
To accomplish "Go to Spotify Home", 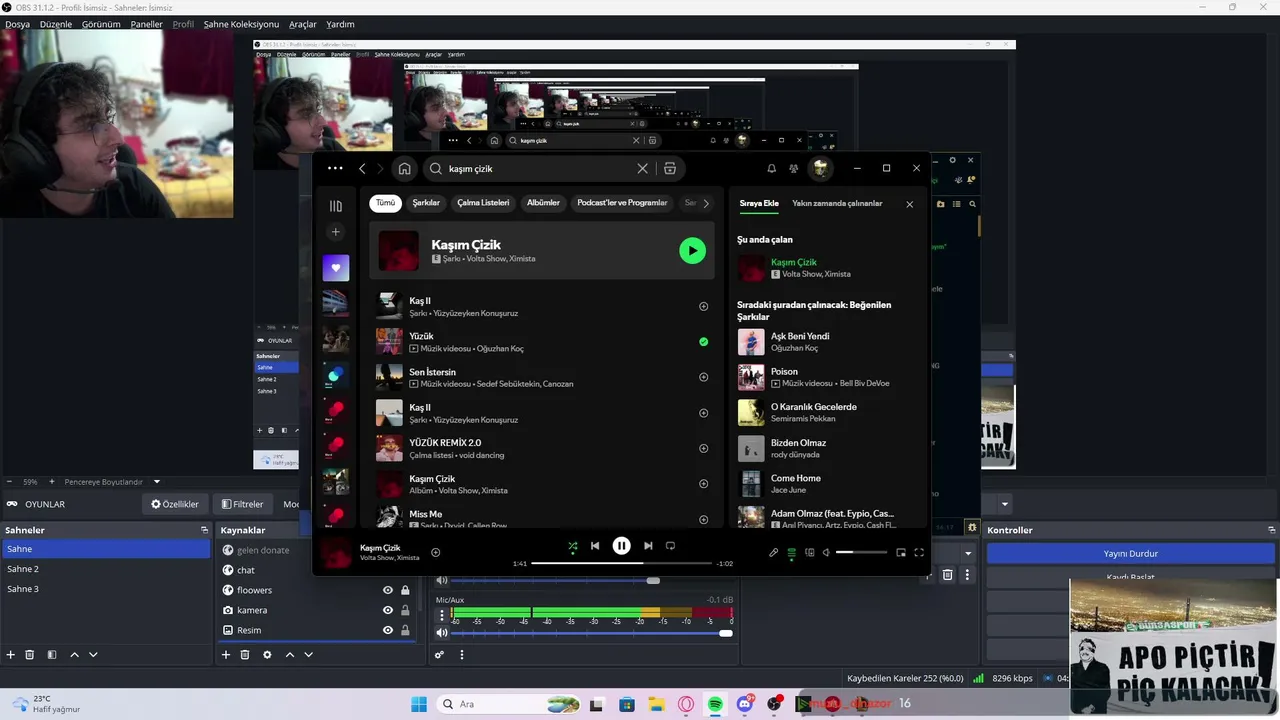I will [x=404, y=169].
